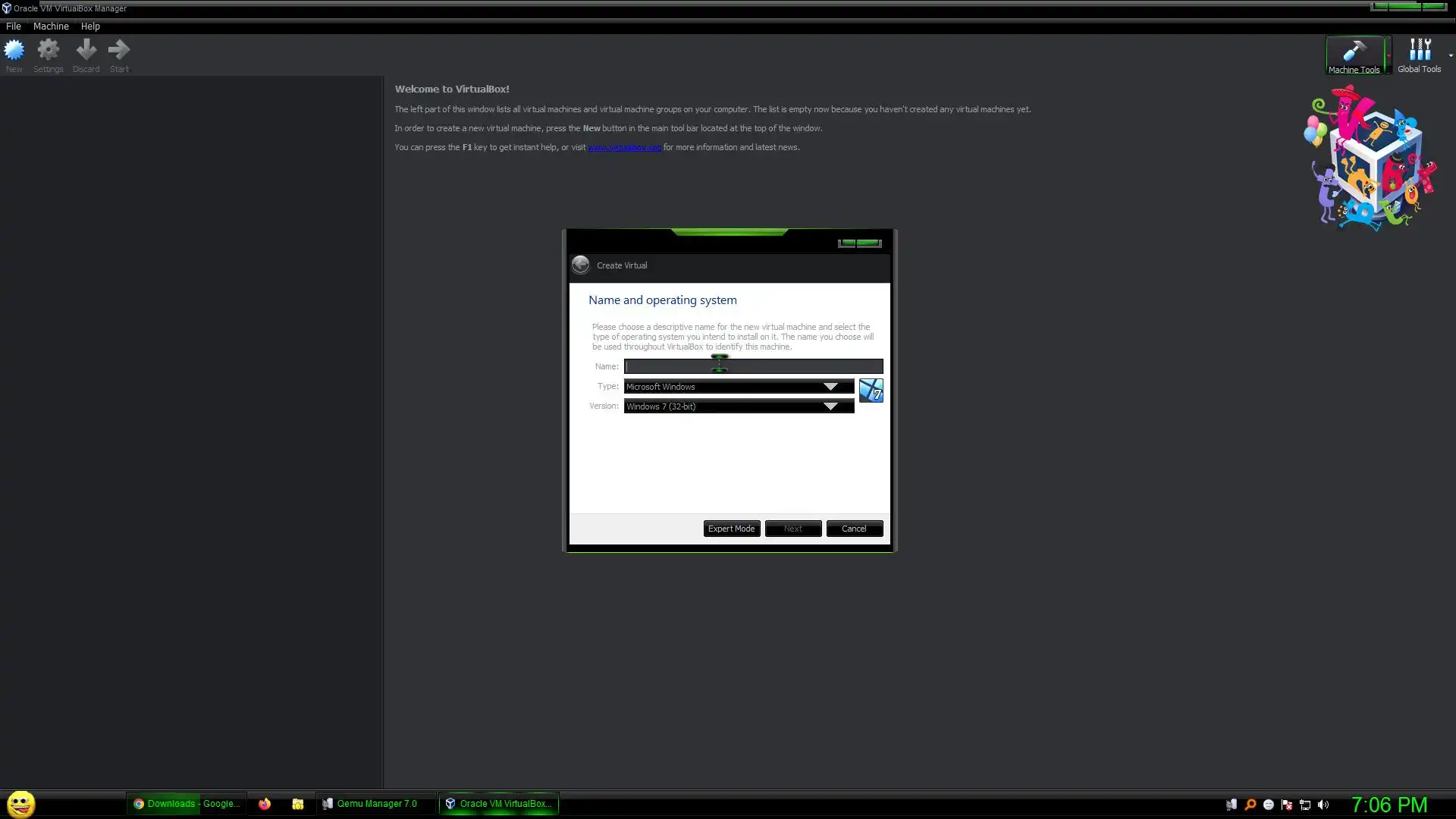This screenshot has height=819, width=1456.
Task: Open the Help menu
Action: point(90,26)
